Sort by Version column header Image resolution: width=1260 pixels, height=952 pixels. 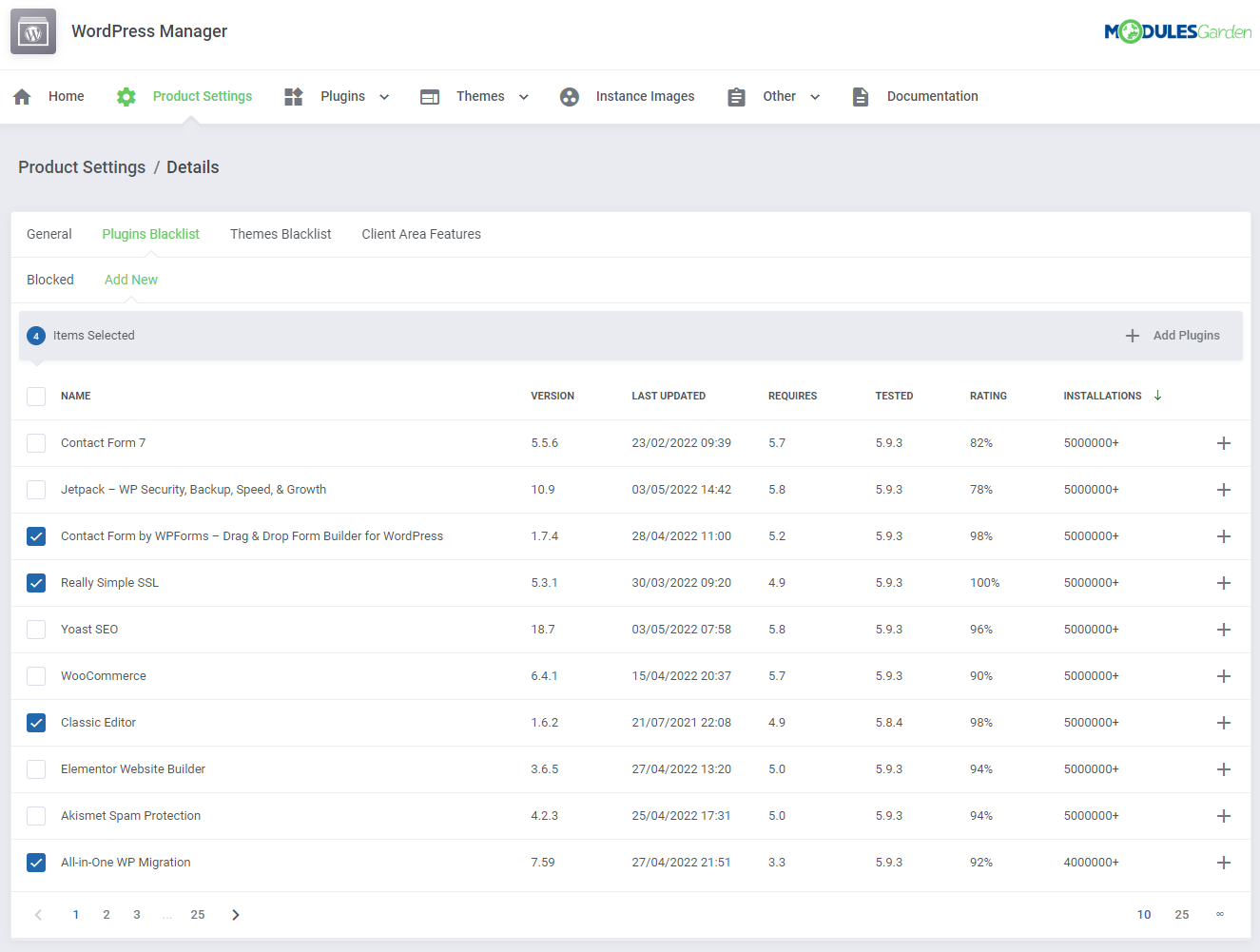(552, 396)
